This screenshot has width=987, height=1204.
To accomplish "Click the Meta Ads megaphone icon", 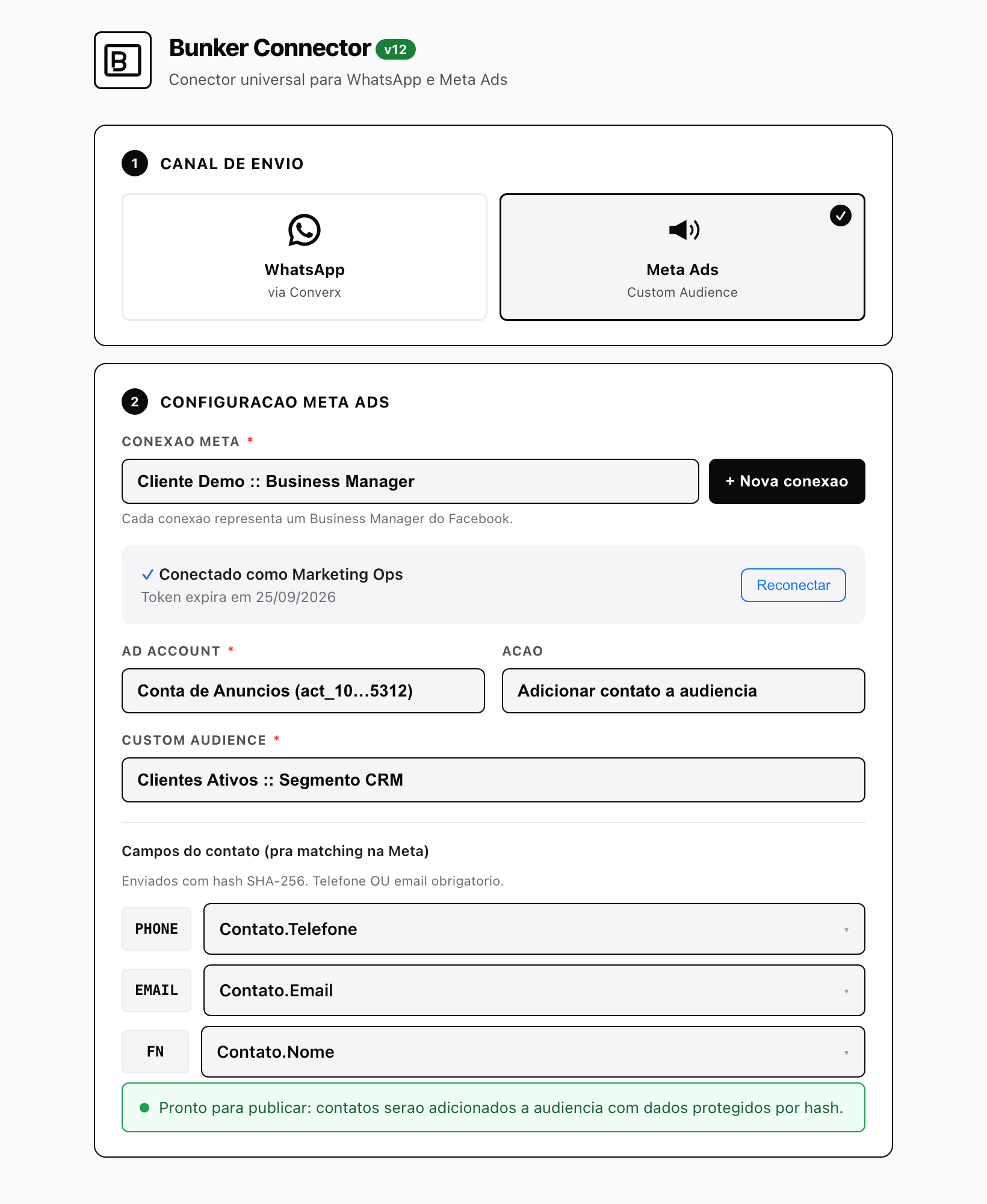I will click(x=684, y=230).
